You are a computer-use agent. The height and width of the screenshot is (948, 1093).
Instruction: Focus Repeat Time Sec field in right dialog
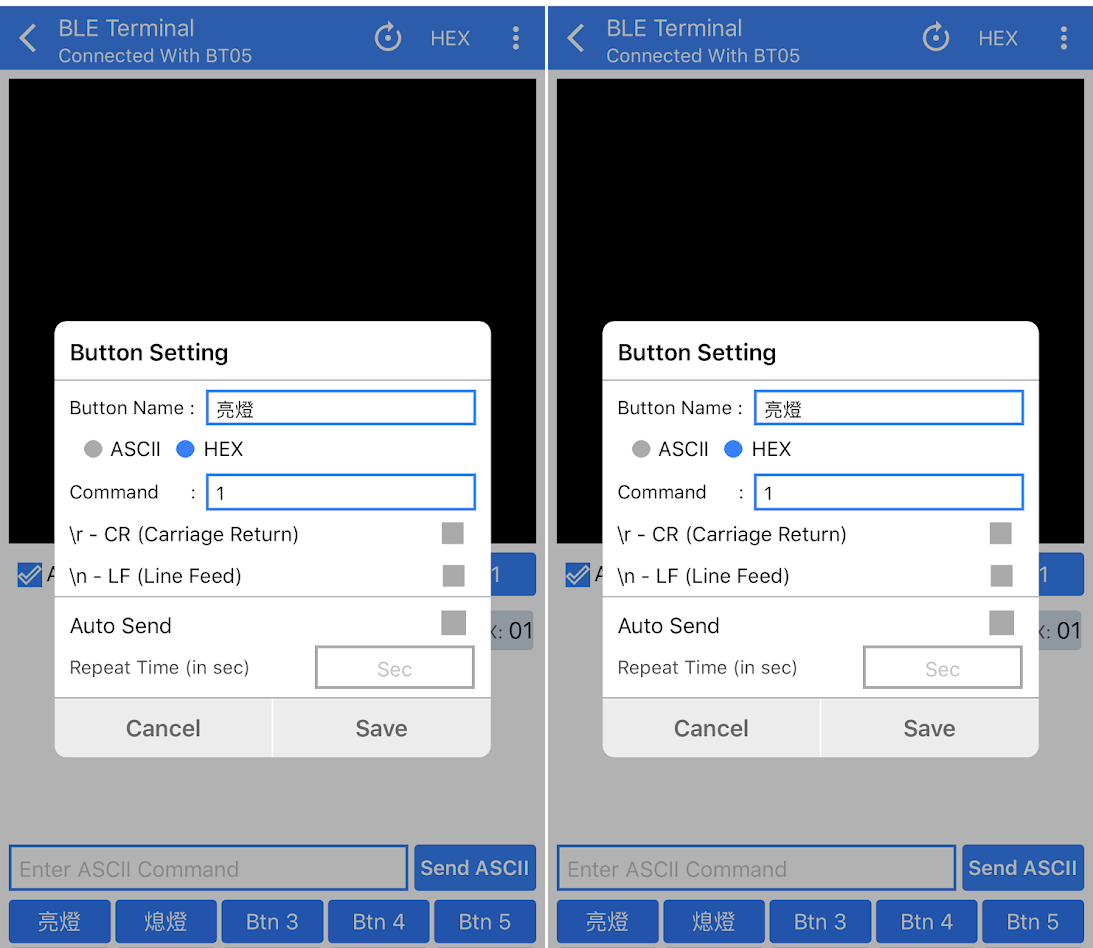tap(942, 668)
